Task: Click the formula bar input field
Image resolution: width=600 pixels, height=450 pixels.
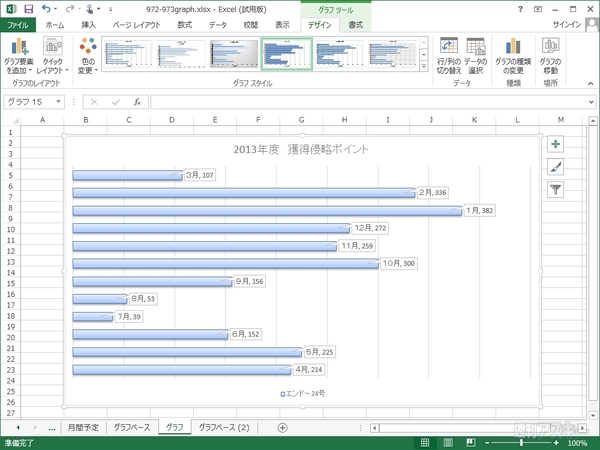Action: tap(368, 102)
